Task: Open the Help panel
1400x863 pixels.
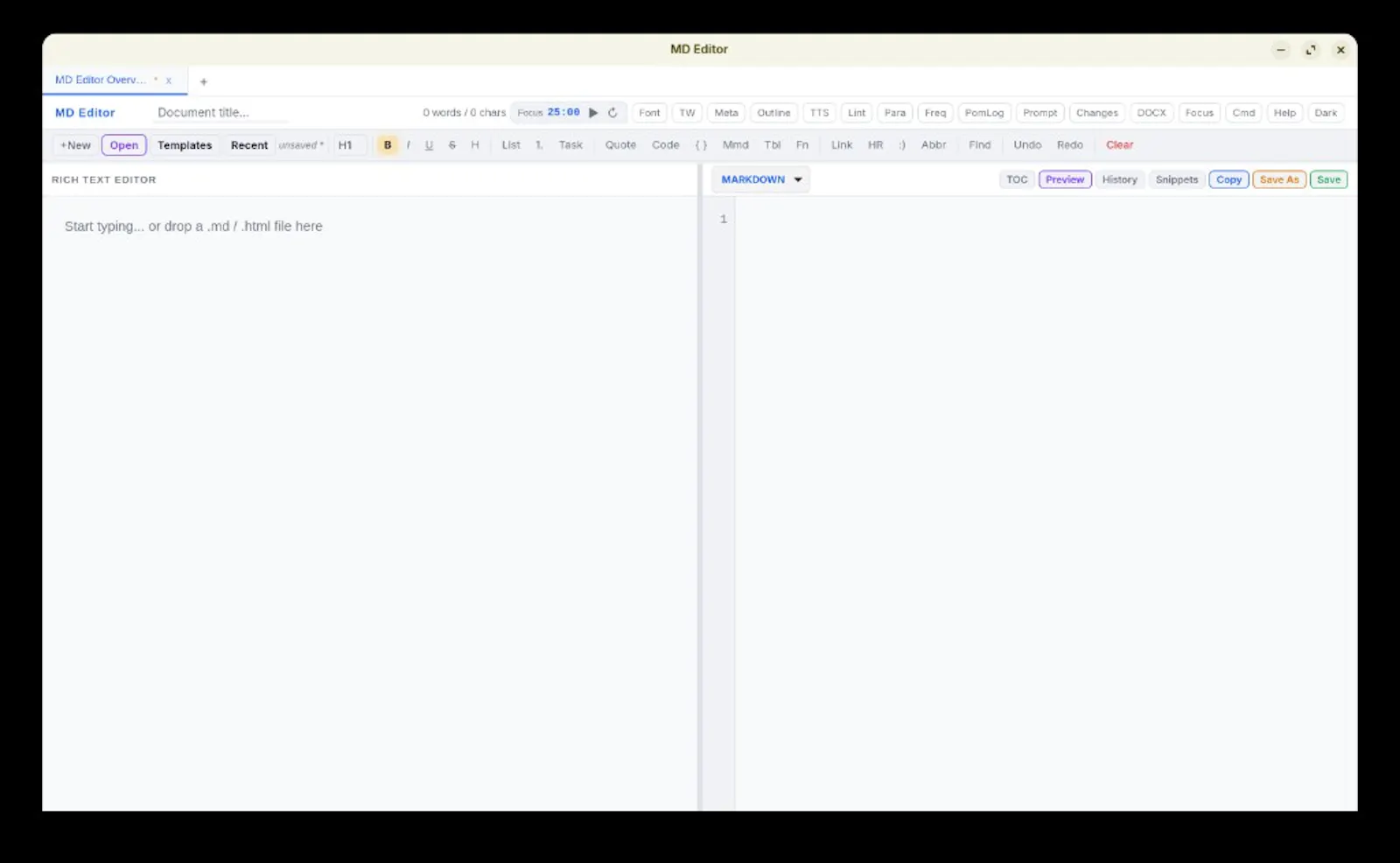Action: (x=1284, y=113)
